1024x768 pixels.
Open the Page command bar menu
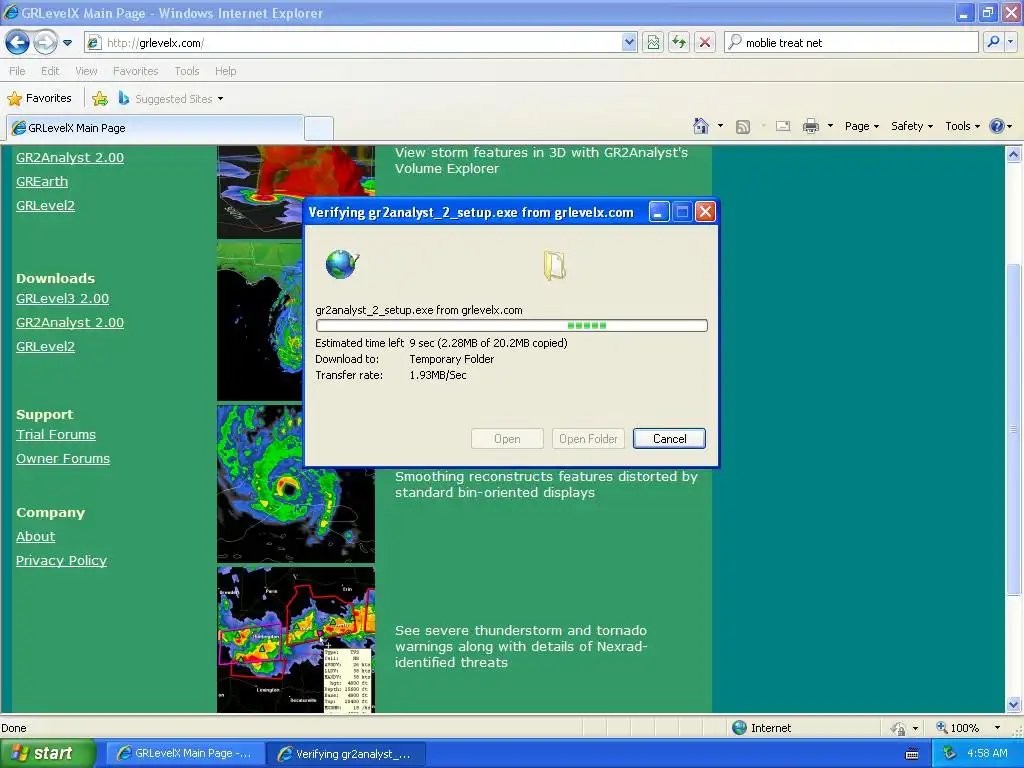point(861,126)
